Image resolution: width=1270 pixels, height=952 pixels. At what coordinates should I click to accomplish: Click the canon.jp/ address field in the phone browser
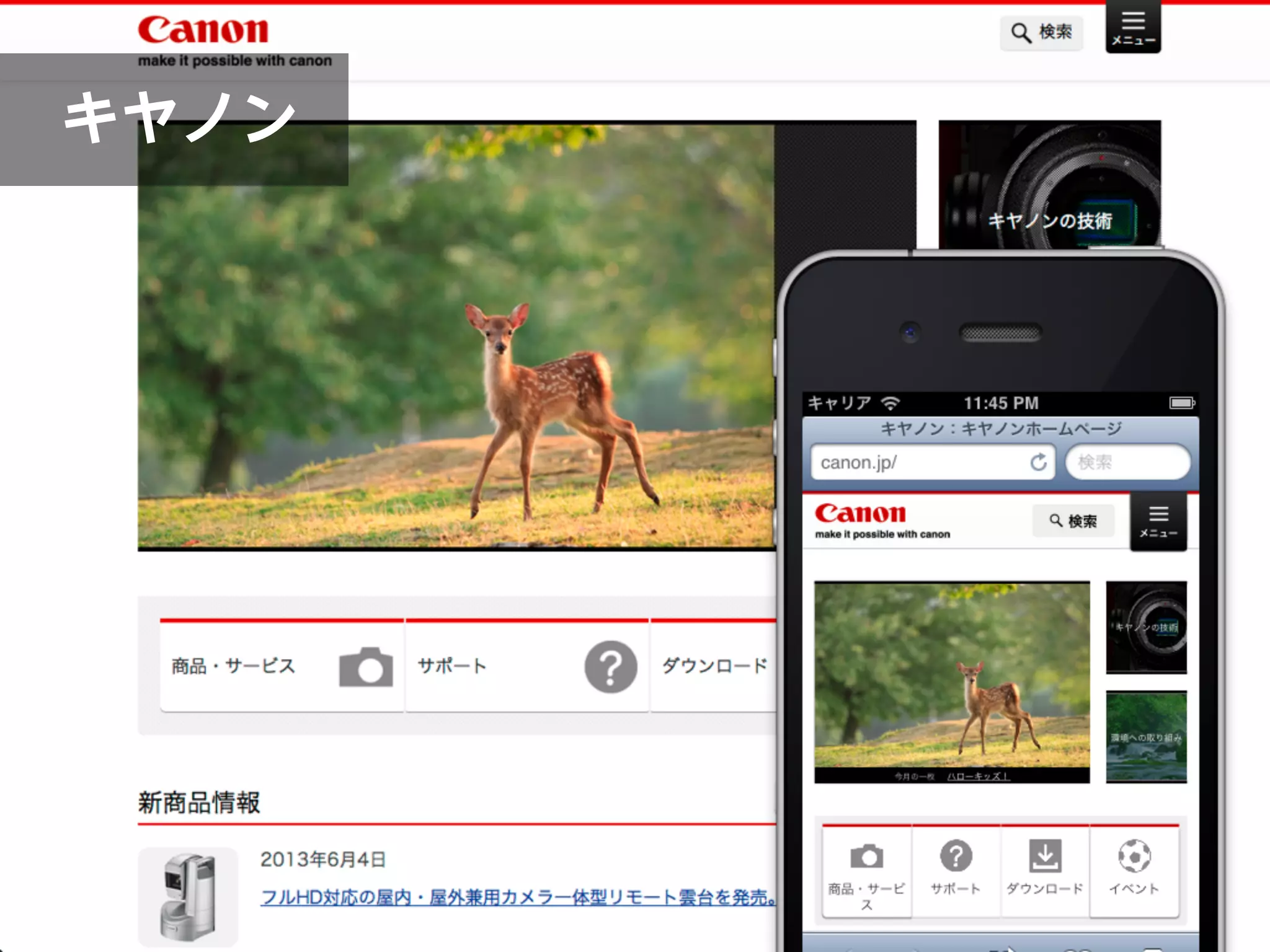(x=932, y=462)
